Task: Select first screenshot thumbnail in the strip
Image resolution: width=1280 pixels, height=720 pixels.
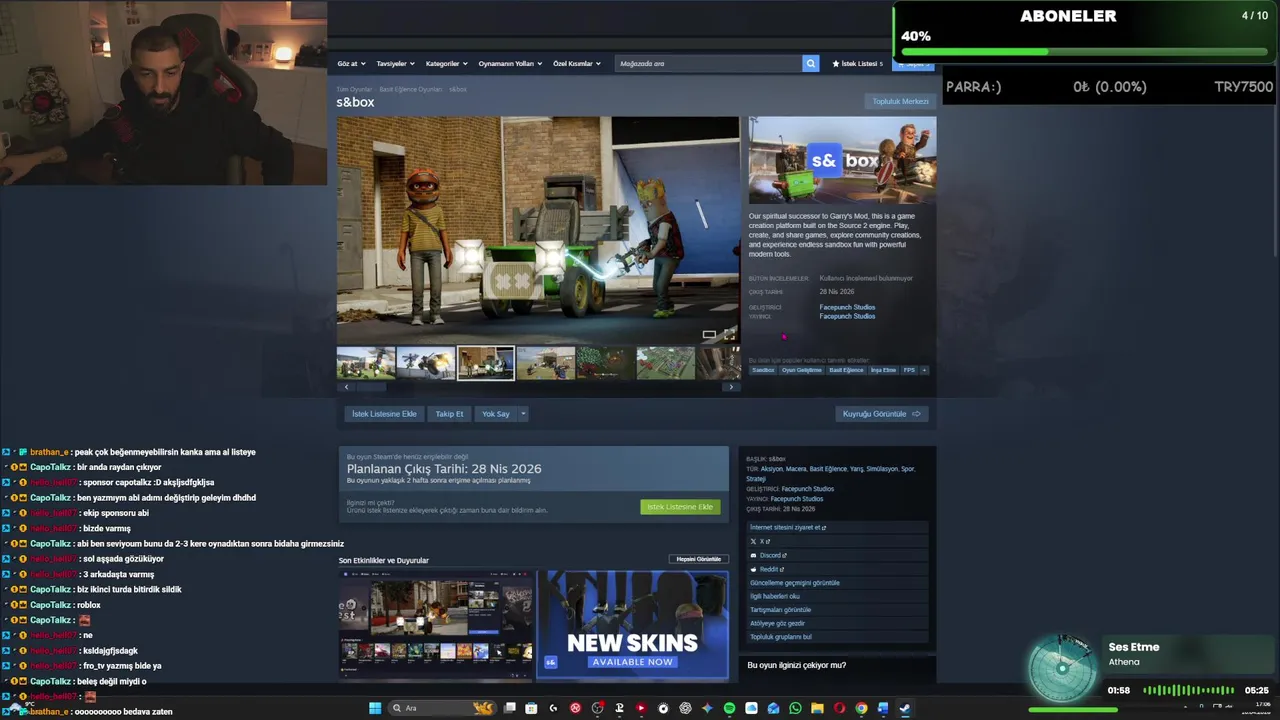Action: click(365, 363)
